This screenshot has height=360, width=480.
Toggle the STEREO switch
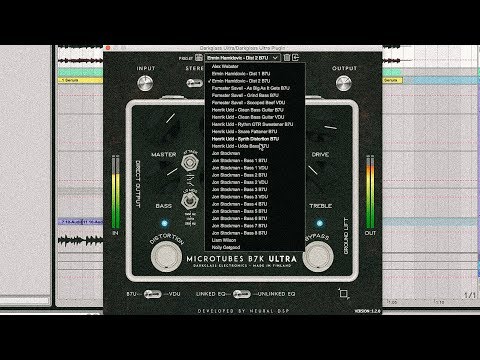194,83
